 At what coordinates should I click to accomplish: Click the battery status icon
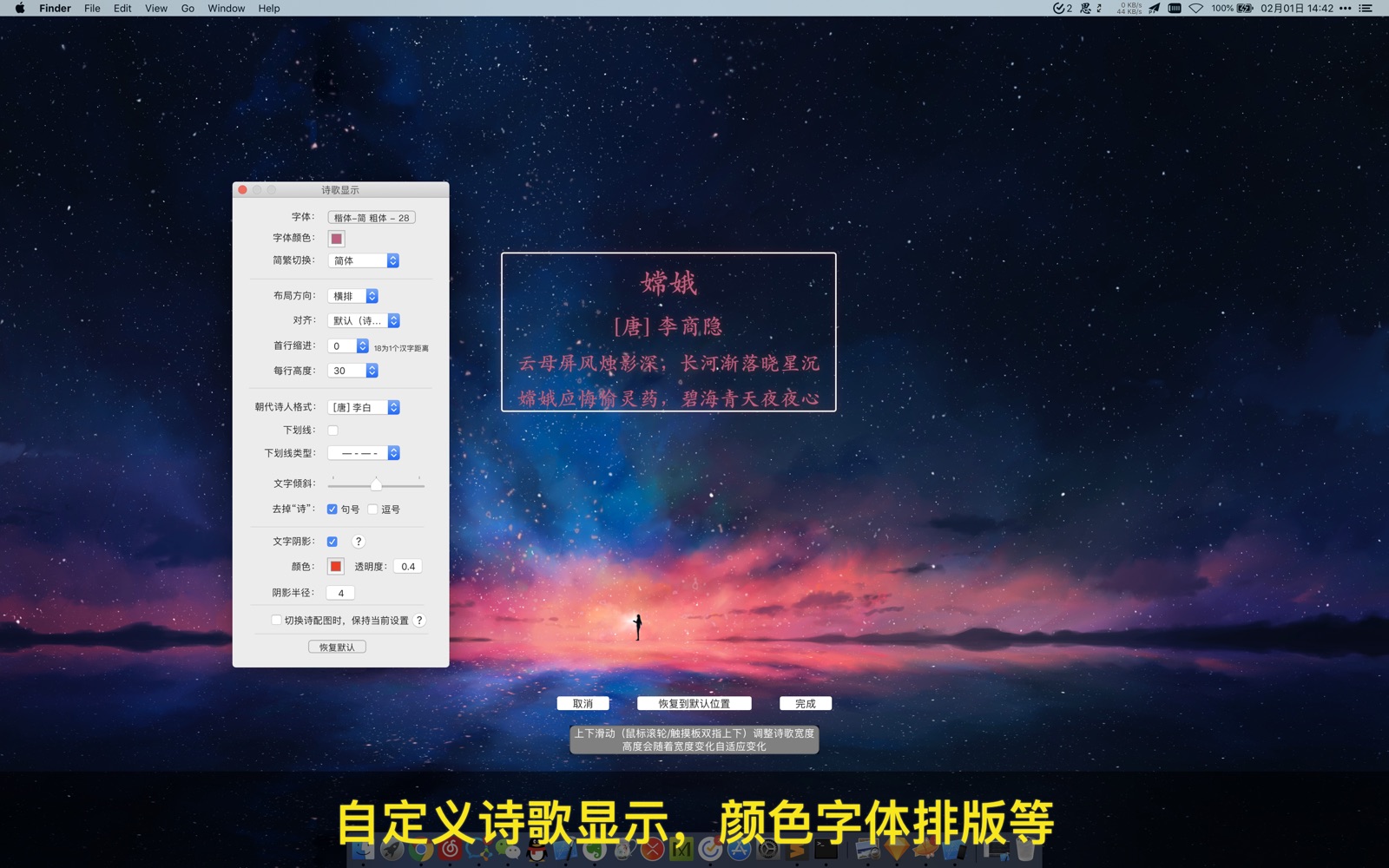(1245, 9)
